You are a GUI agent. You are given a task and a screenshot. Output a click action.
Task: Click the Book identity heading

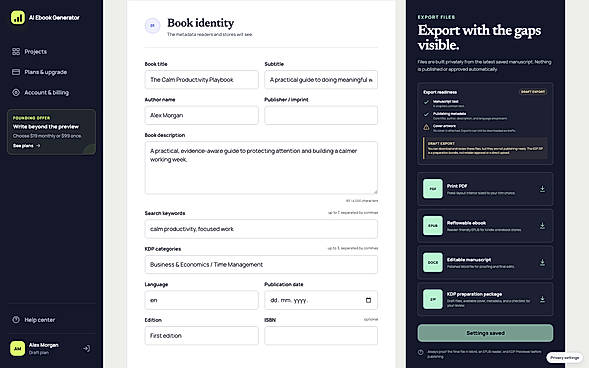pyautogui.click(x=201, y=23)
